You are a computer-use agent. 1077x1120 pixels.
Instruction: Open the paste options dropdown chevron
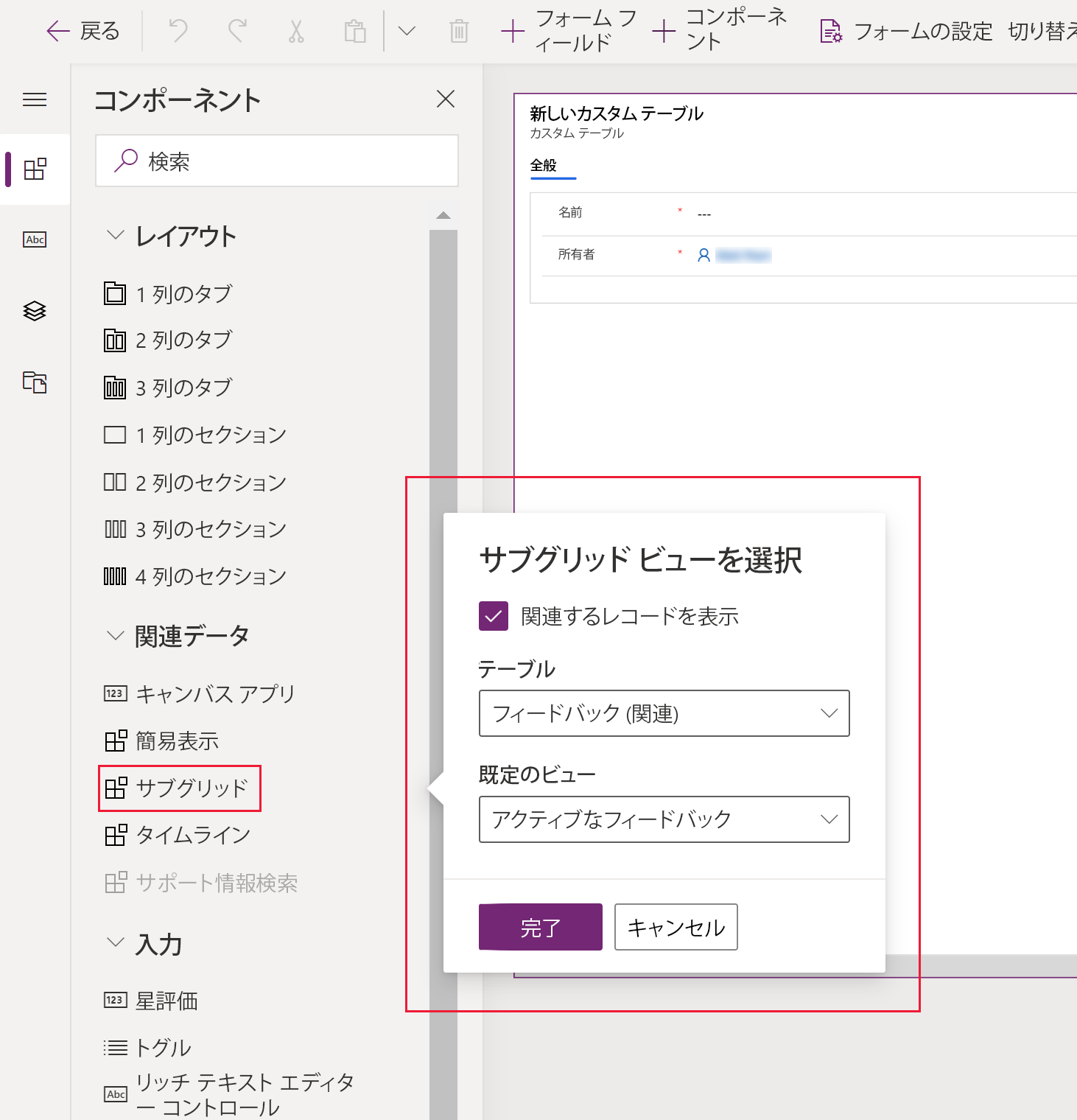coord(407,31)
